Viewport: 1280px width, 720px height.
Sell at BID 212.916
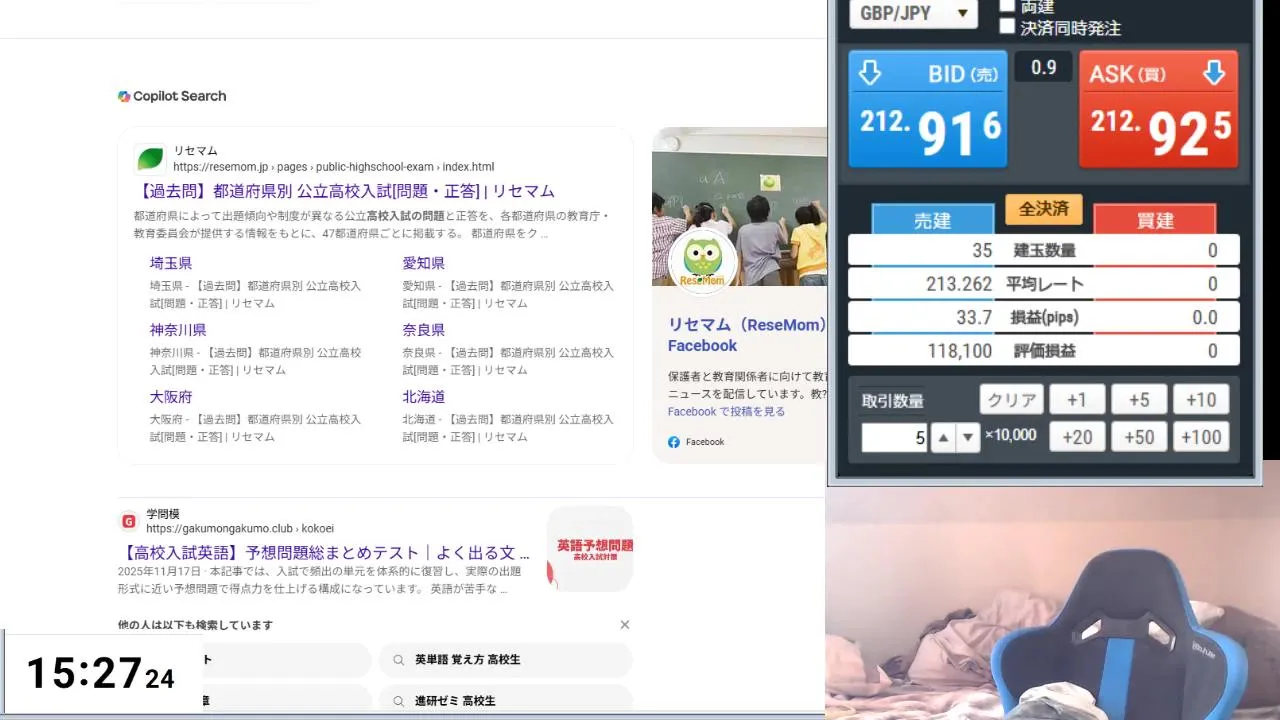point(928,109)
